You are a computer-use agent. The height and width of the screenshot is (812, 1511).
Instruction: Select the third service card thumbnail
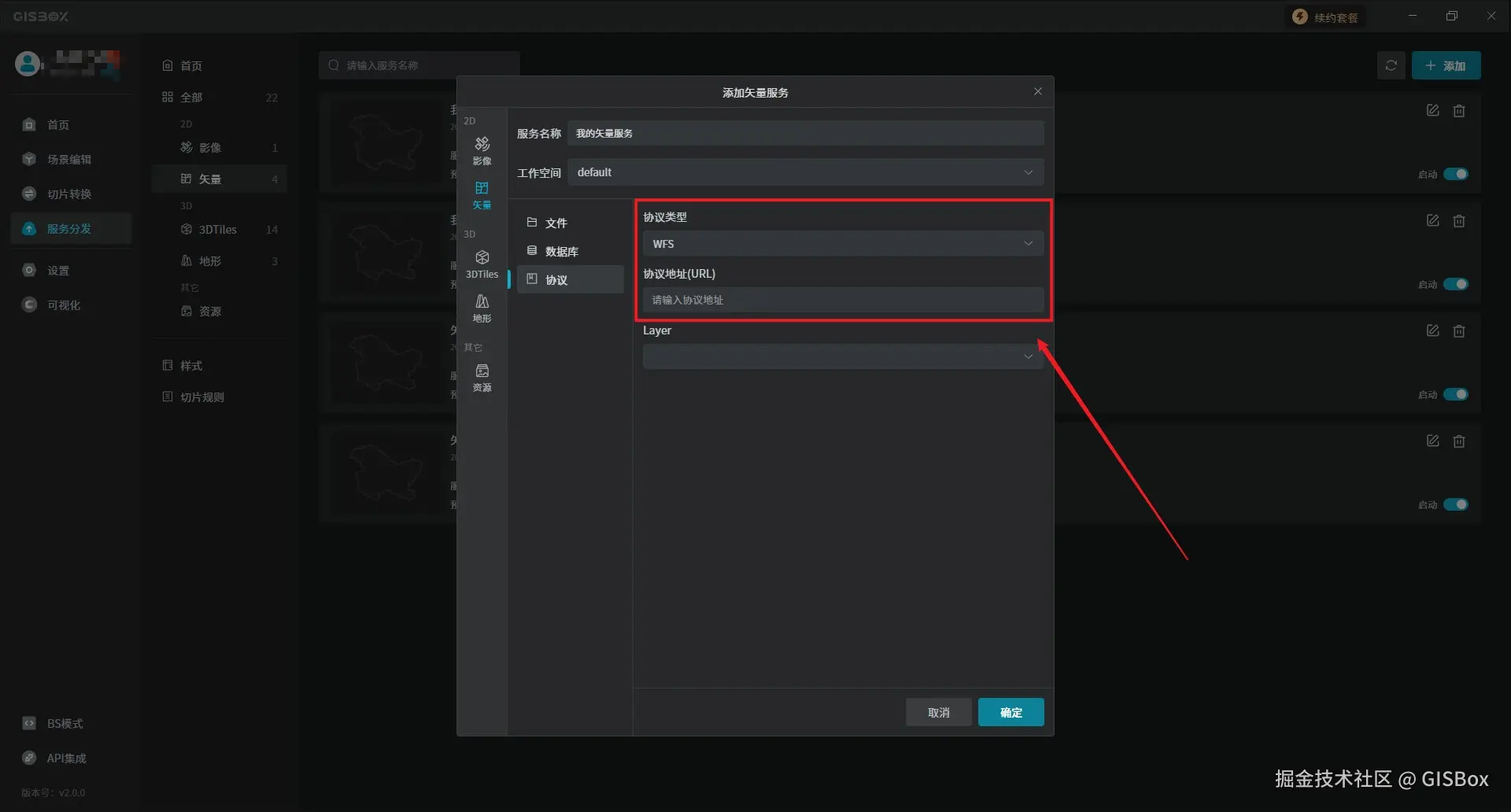386,363
